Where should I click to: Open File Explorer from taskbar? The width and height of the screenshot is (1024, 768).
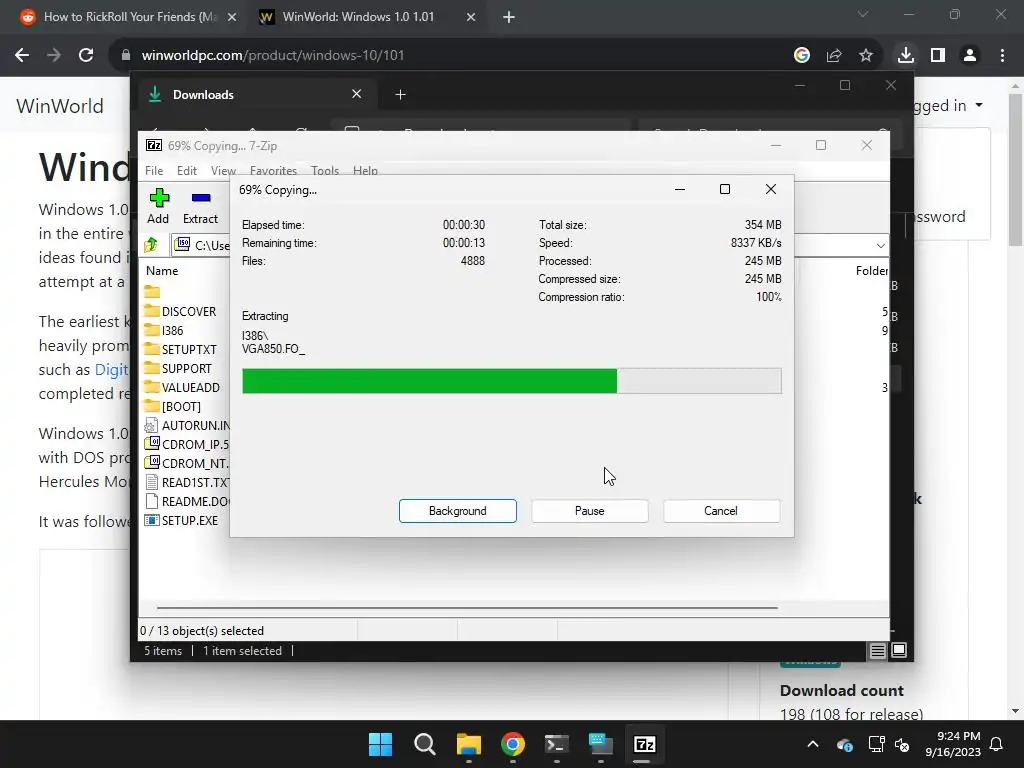[x=469, y=744]
